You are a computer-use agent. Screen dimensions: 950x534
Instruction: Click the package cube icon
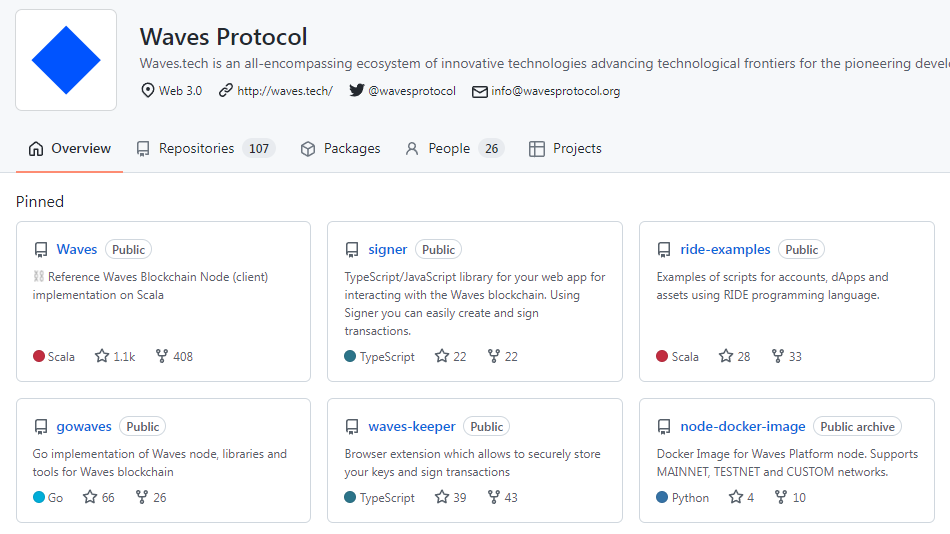coord(308,149)
